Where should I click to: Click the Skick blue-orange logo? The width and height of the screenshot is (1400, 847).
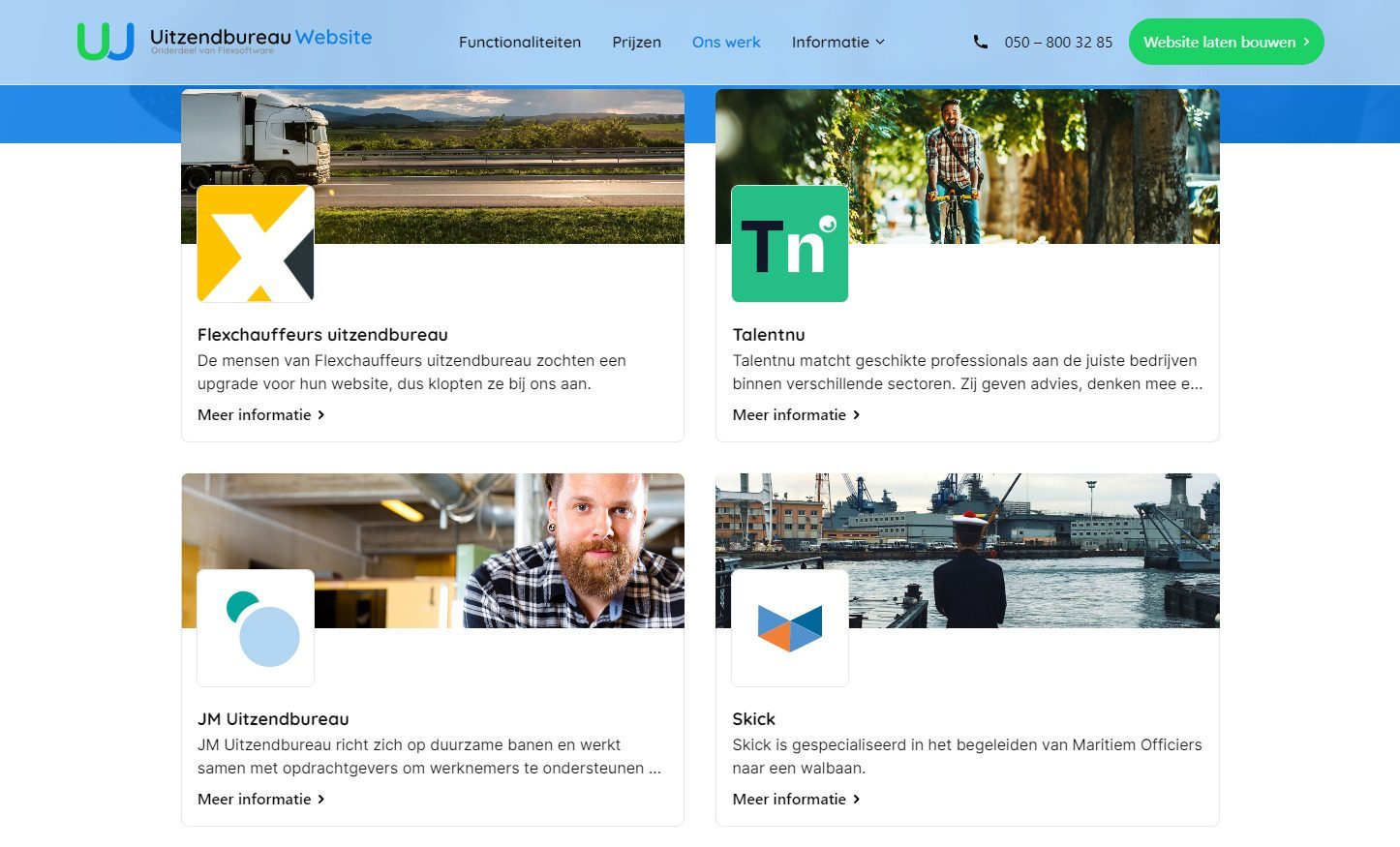(x=790, y=628)
